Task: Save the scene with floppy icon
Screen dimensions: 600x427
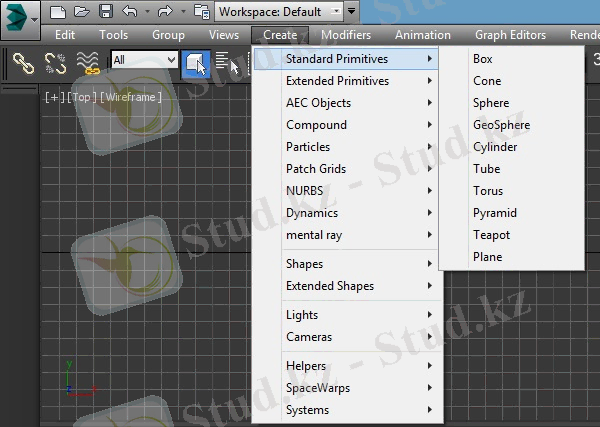Action: coord(106,11)
